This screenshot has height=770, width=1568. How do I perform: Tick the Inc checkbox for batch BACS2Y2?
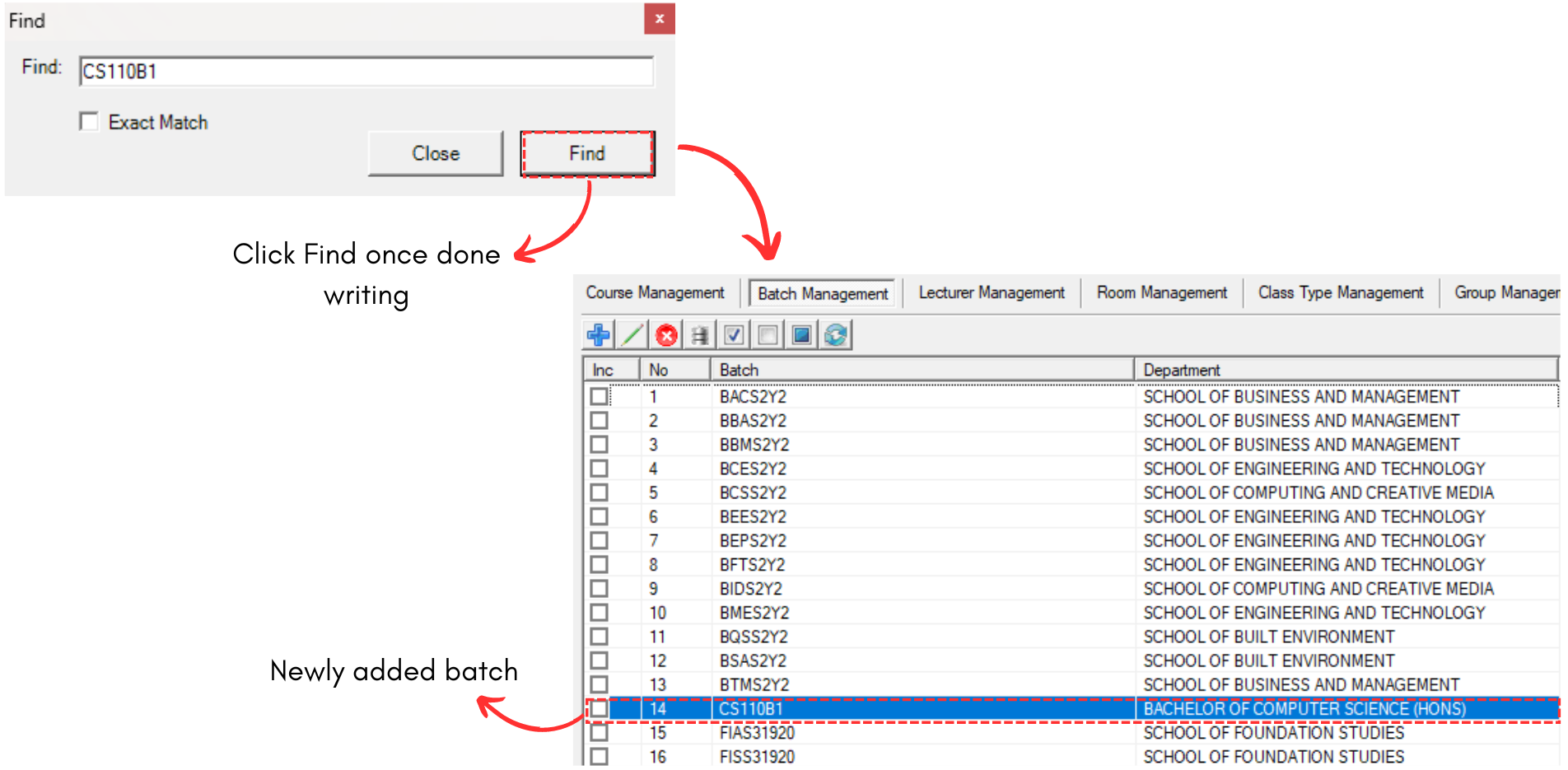pos(600,397)
